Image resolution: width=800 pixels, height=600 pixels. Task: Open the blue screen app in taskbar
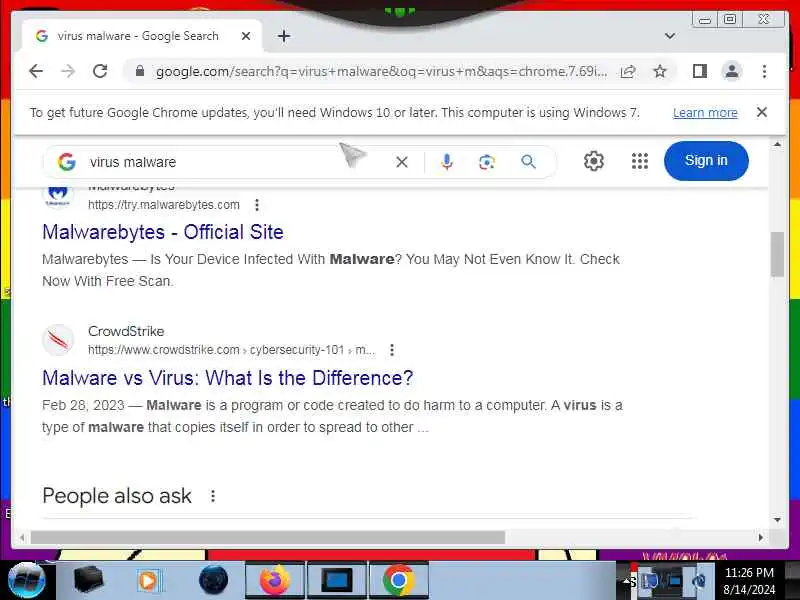[337, 581]
